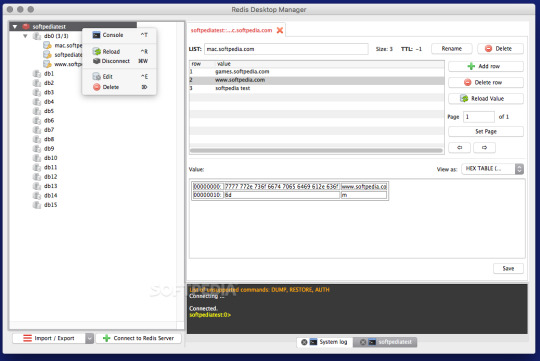
Task: Select the softpedia test row
Action: click(x=316, y=88)
